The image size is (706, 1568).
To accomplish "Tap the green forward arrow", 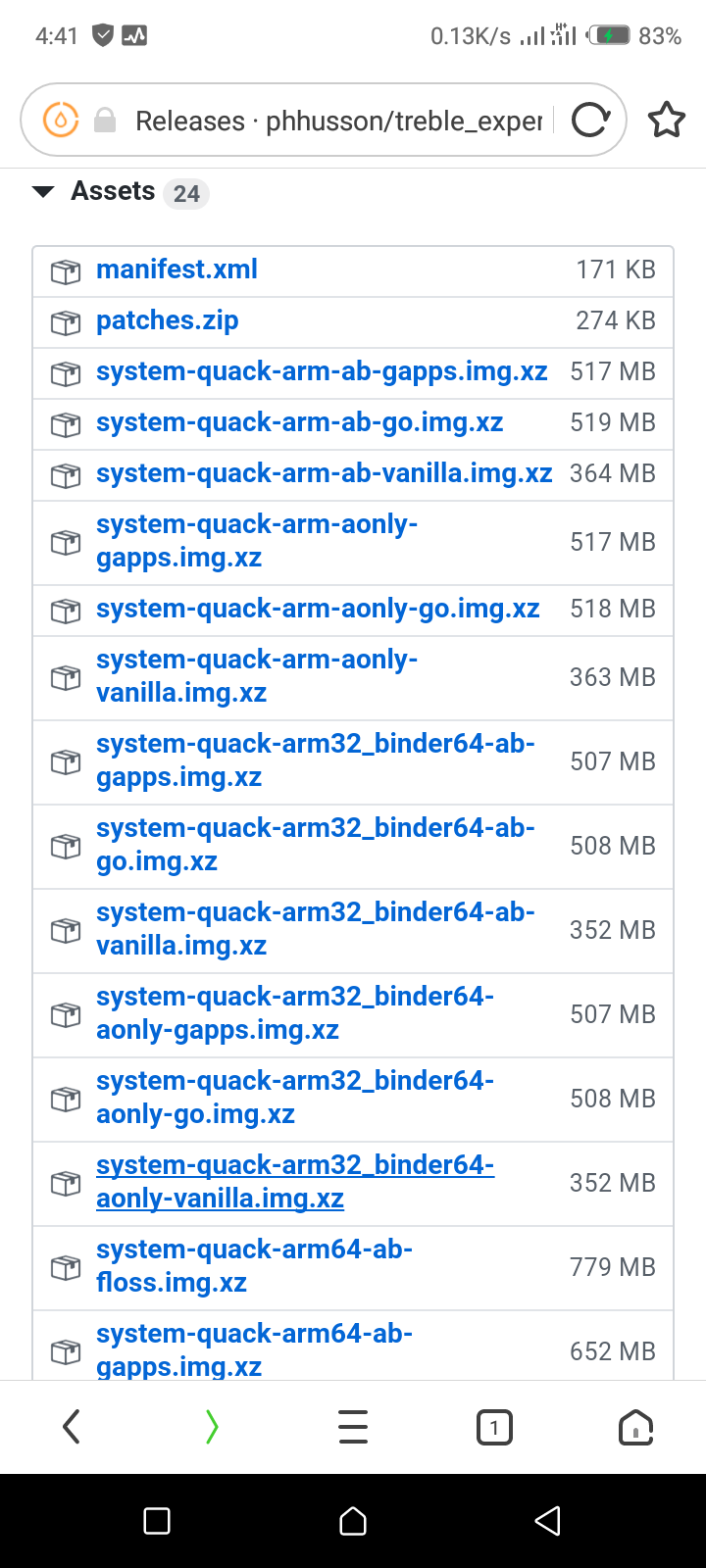I will point(212,1427).
